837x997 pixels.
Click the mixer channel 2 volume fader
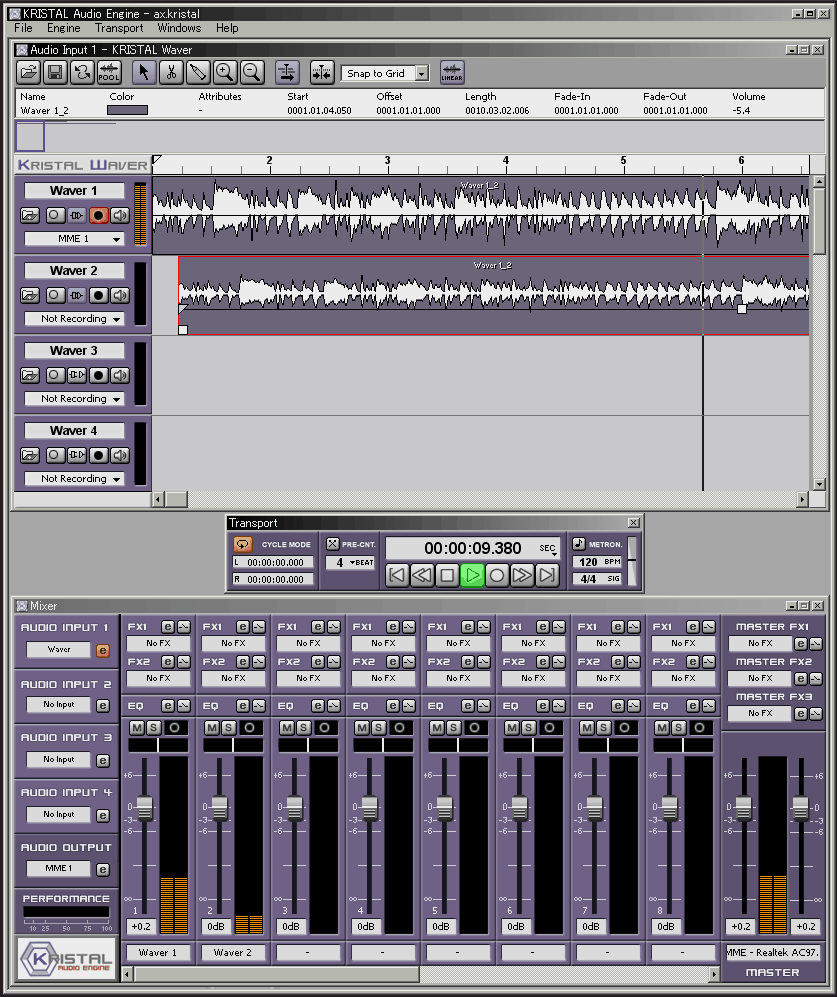point(219,808)
